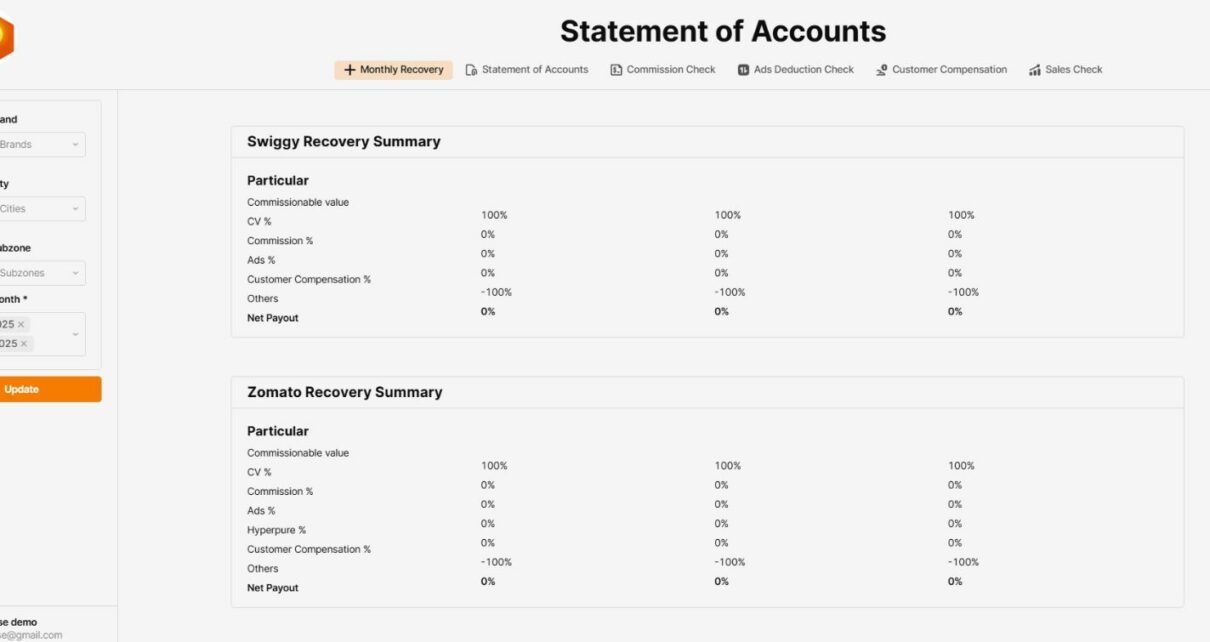Image resolution: width=1210 pixels, height=642 pixels.
Task: Click the Sales Check bar chart icon
Action: tap(1034, 70)
